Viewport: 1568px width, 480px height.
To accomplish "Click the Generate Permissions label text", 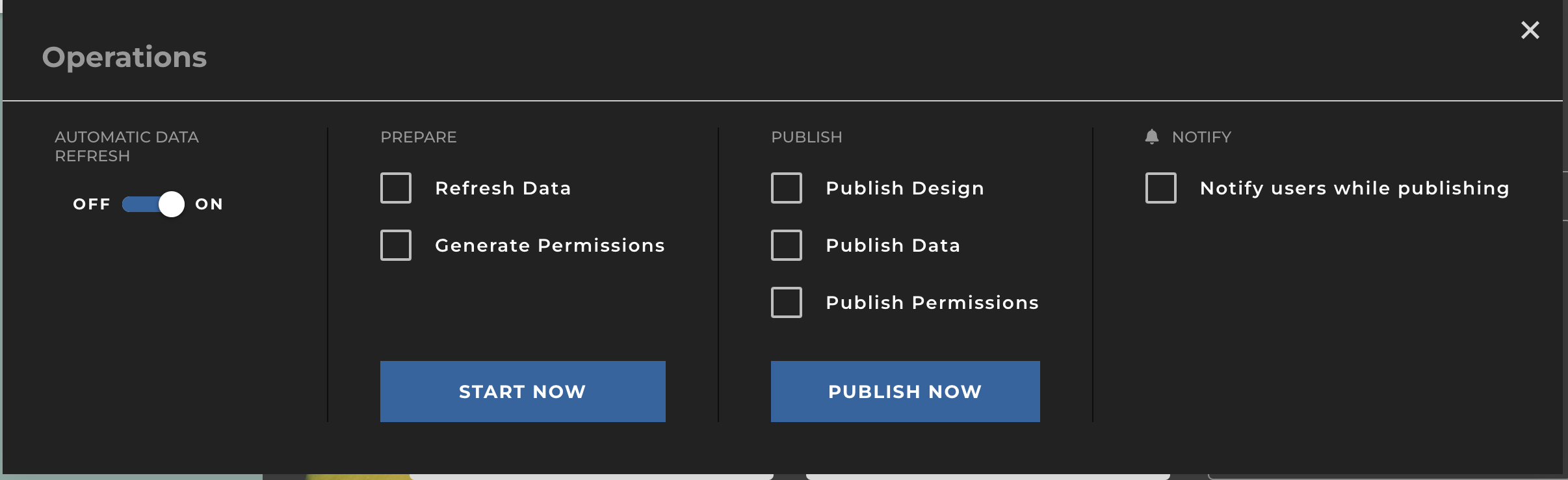I will click(x=549, y=245).
